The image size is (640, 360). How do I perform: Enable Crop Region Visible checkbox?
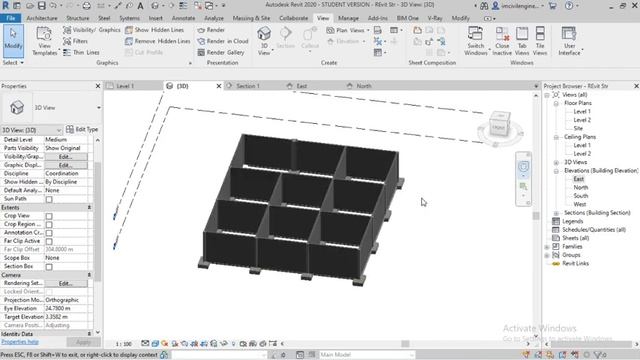(49, 224)
